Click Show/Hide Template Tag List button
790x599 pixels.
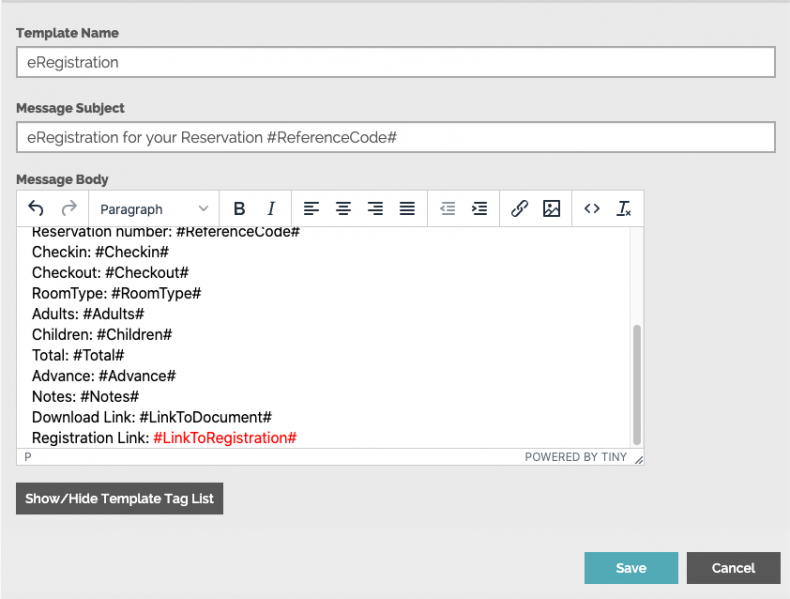click(119, 499)
